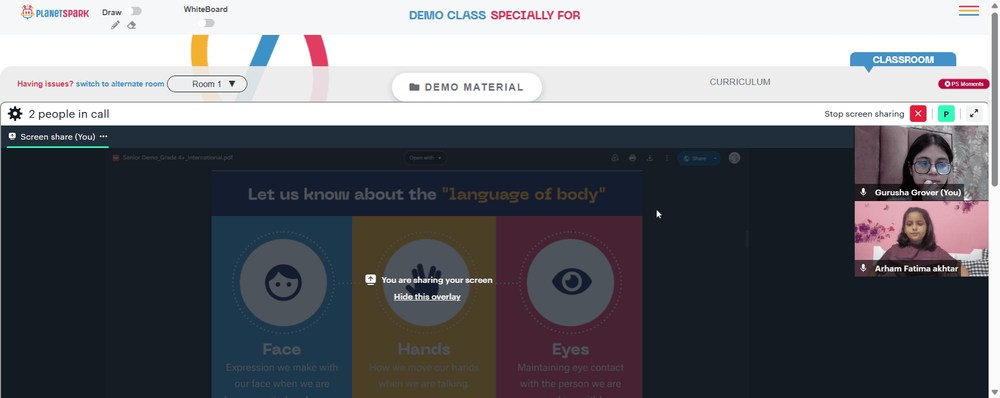The width and height of the screenshot is (1000, 398).
Task: Click Gurusha Grover microphone icon
Action: pos(864,192)
